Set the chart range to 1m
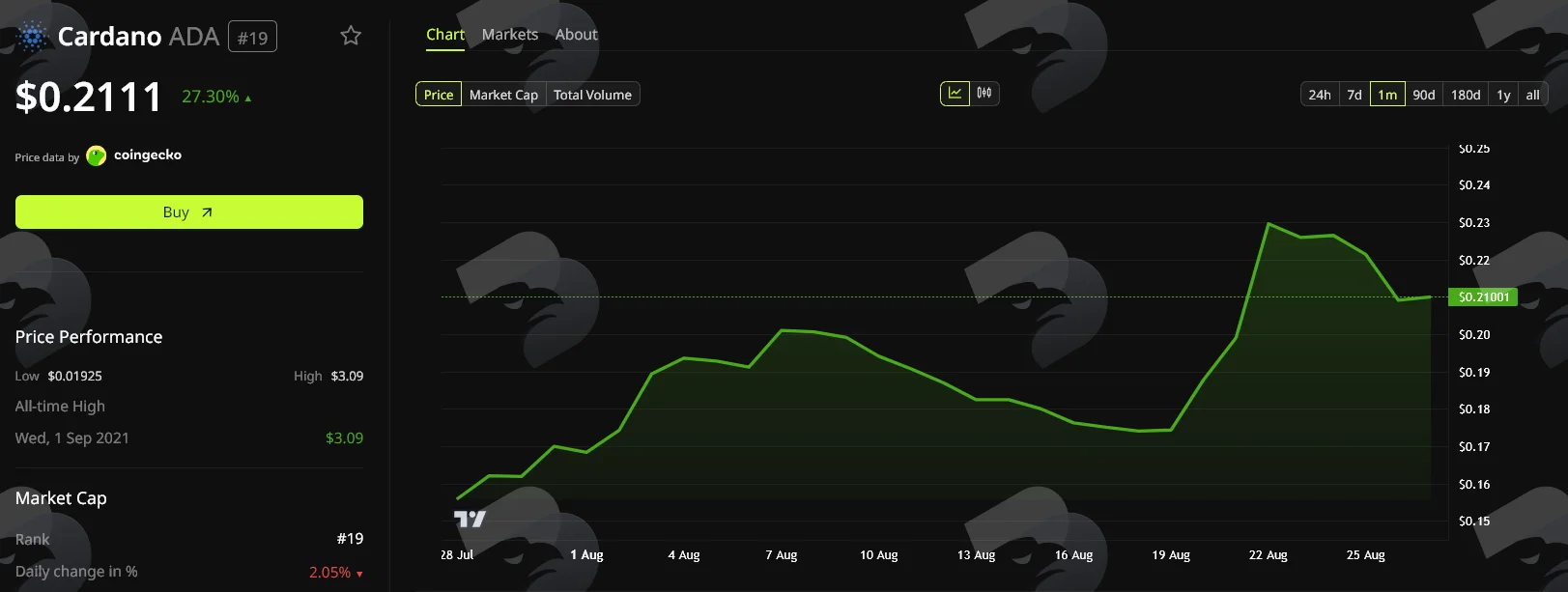1568x592 pixels. coord(1387,95)
